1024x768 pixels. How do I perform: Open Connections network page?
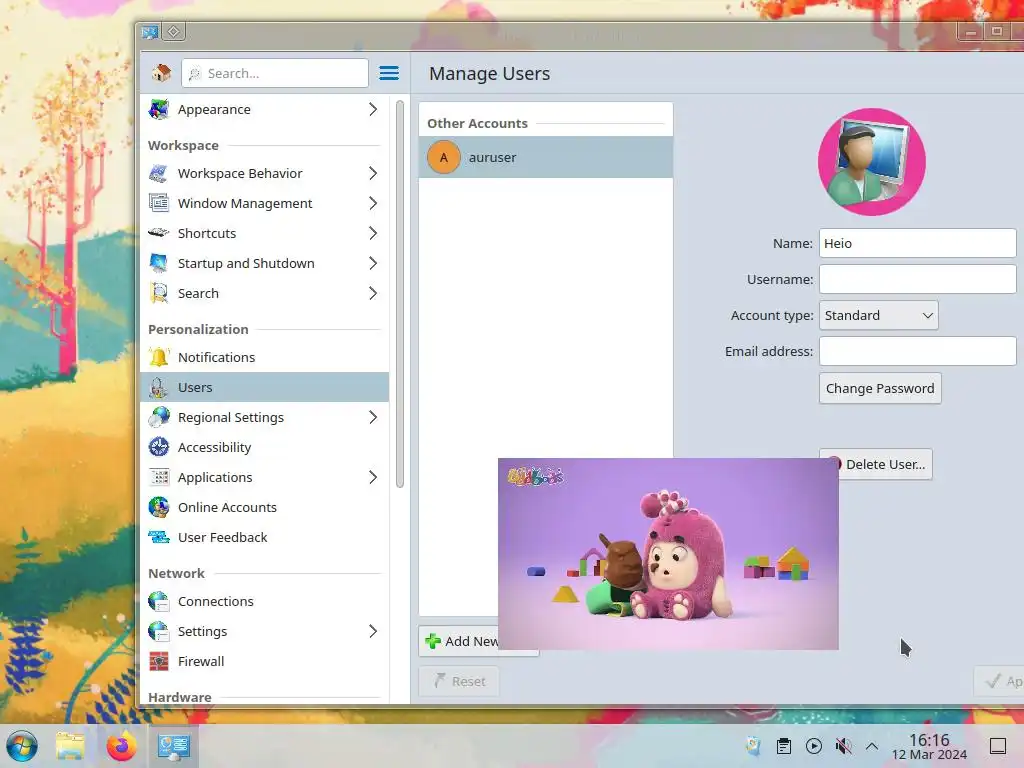264,601
